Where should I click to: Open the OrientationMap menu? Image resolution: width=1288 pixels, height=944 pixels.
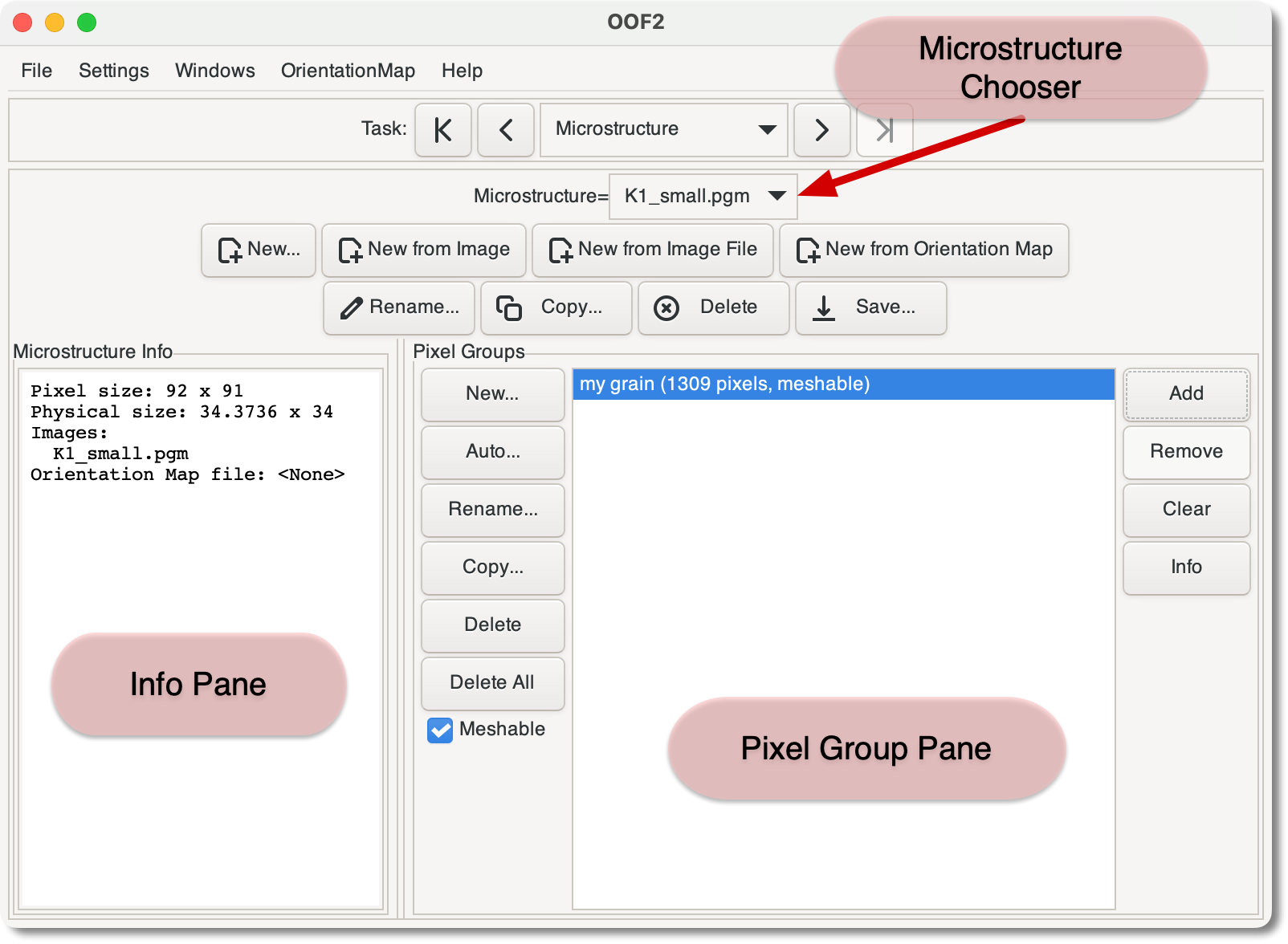[x=348, y=71]
